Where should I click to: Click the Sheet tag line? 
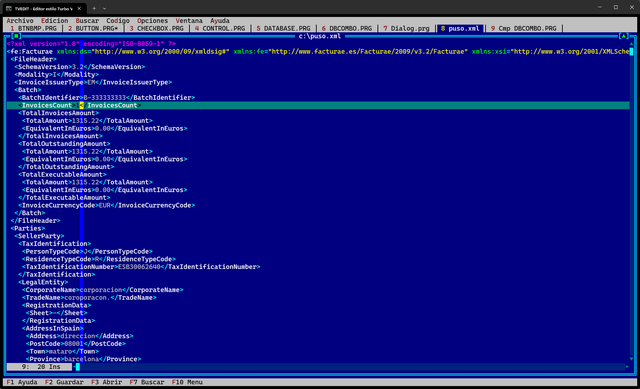click(56, 313)
